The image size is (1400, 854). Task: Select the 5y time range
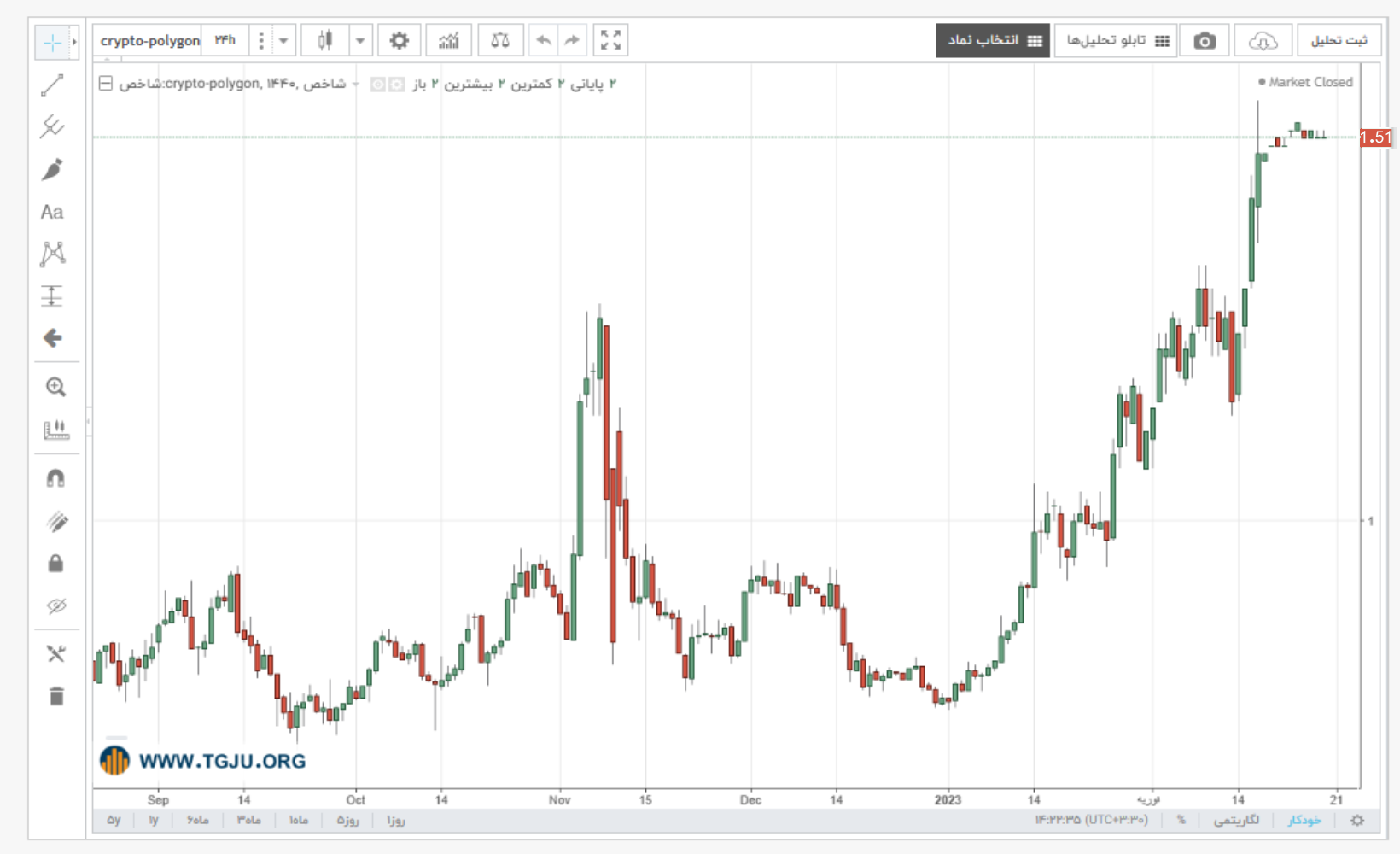coord(114,820)
